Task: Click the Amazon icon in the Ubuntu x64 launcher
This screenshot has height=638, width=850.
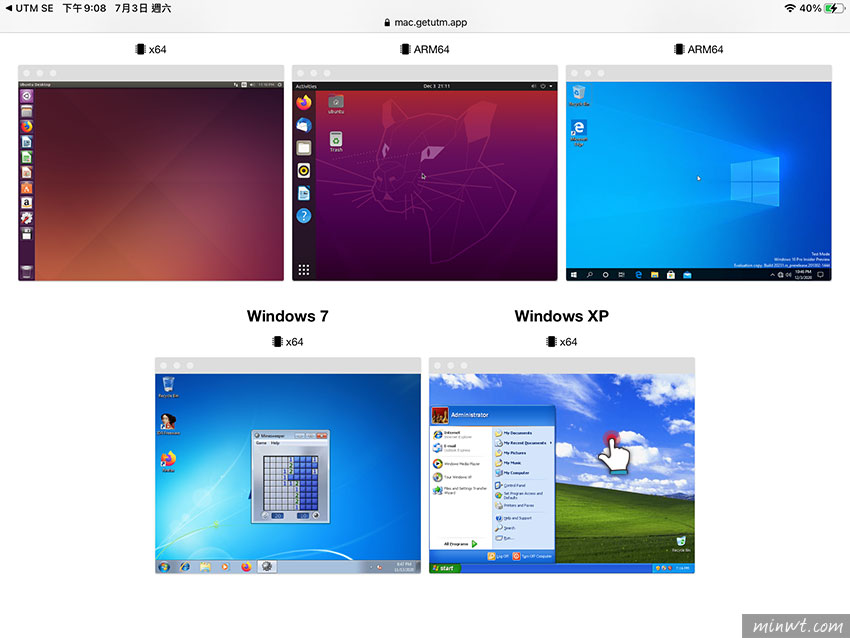Action: [27, 203]
